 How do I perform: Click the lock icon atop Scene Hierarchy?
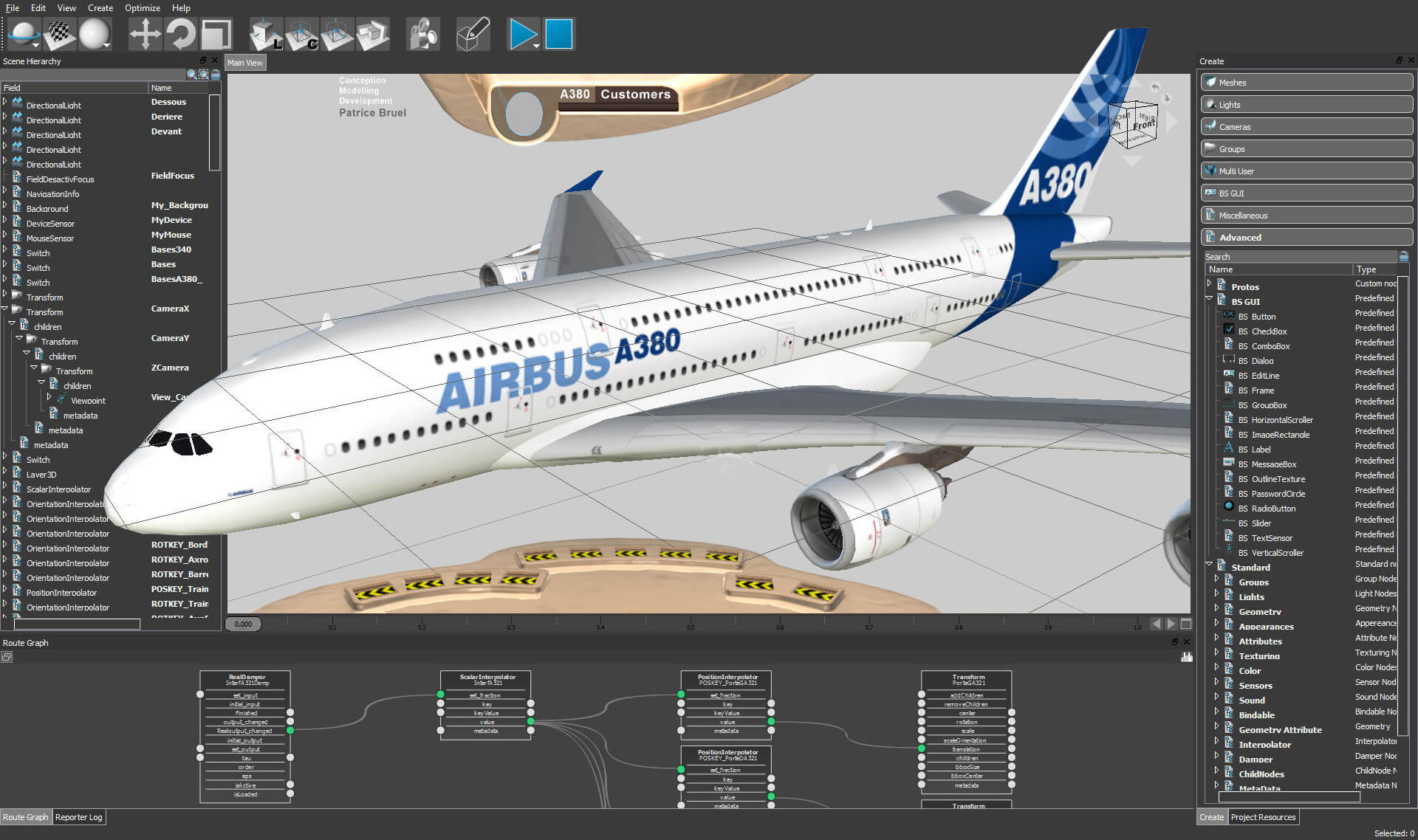[x=216, y=75]
